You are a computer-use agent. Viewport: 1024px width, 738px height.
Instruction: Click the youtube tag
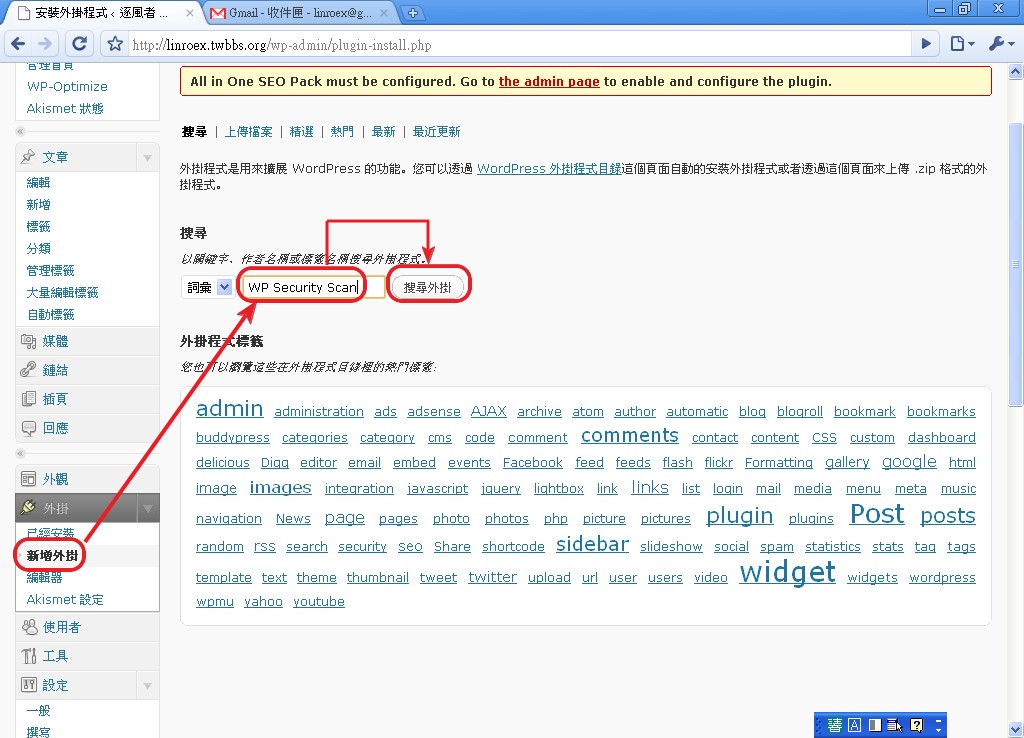pyautogui.click(x=319, y=602)
